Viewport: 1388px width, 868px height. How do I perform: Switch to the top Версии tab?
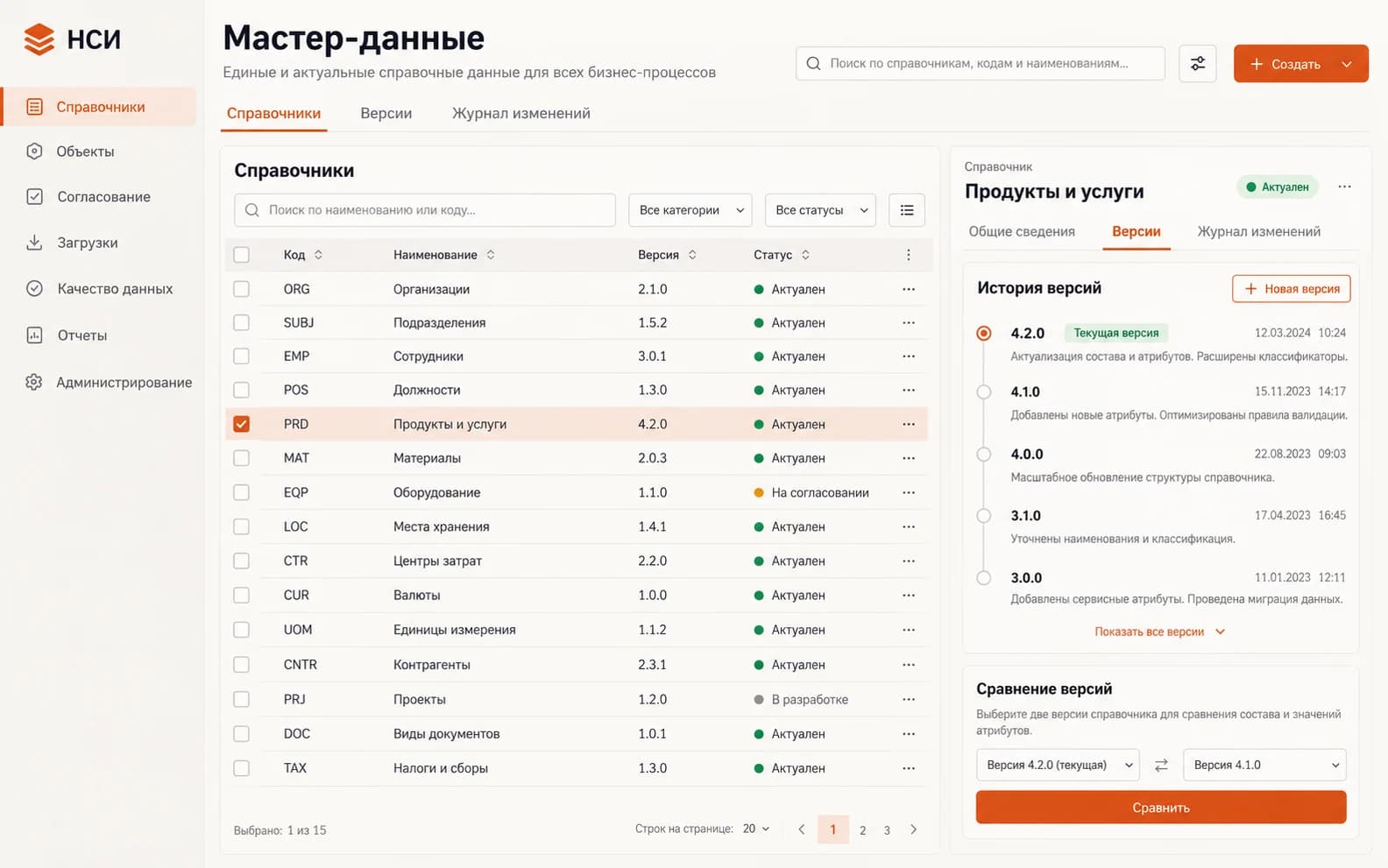coord(386,114)
